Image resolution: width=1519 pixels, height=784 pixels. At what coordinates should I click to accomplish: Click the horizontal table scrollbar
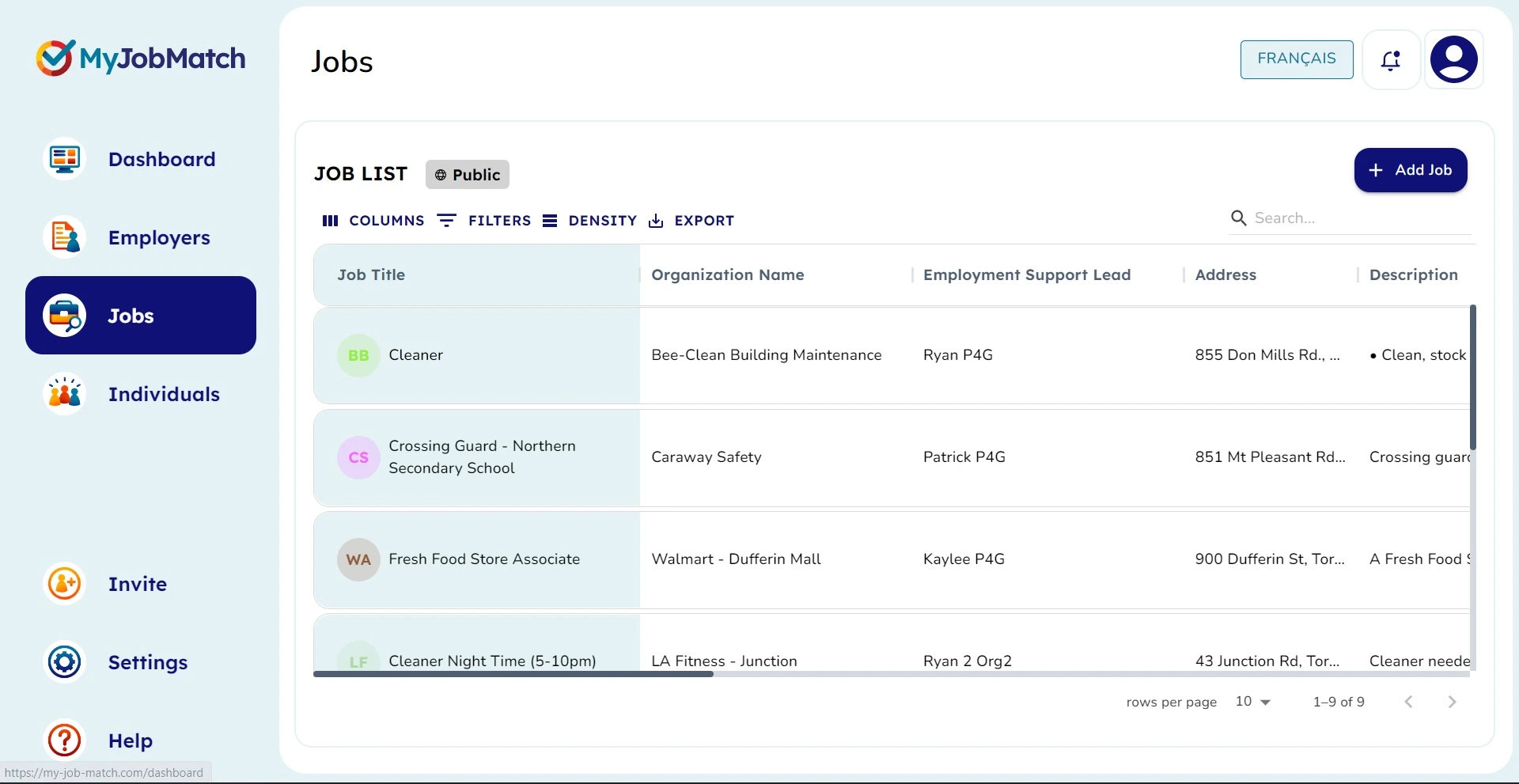(513, 674)
